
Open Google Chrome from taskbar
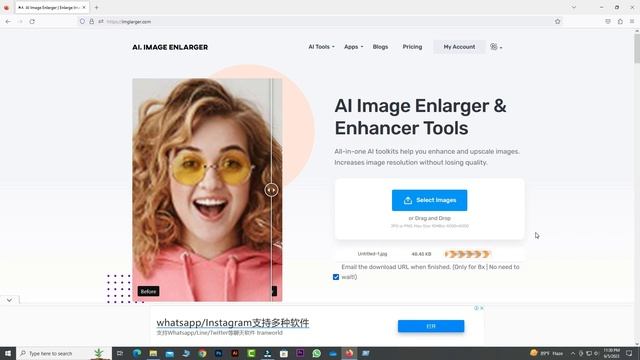click(202, 353)
